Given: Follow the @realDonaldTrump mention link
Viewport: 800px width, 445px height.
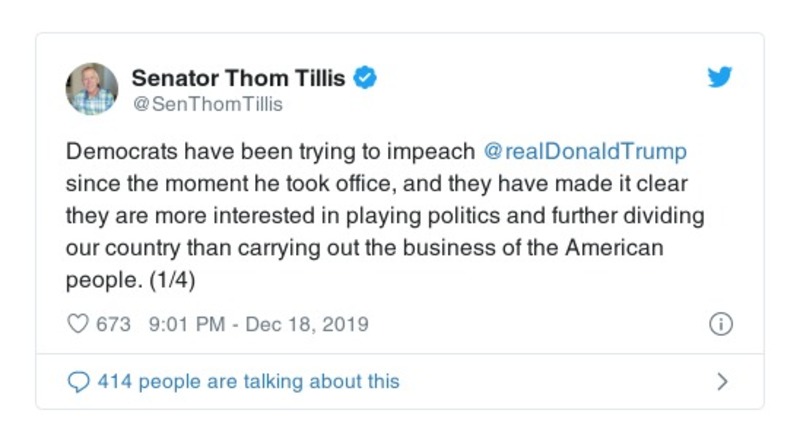Looking at the screenshot, I should coord(584,152).
